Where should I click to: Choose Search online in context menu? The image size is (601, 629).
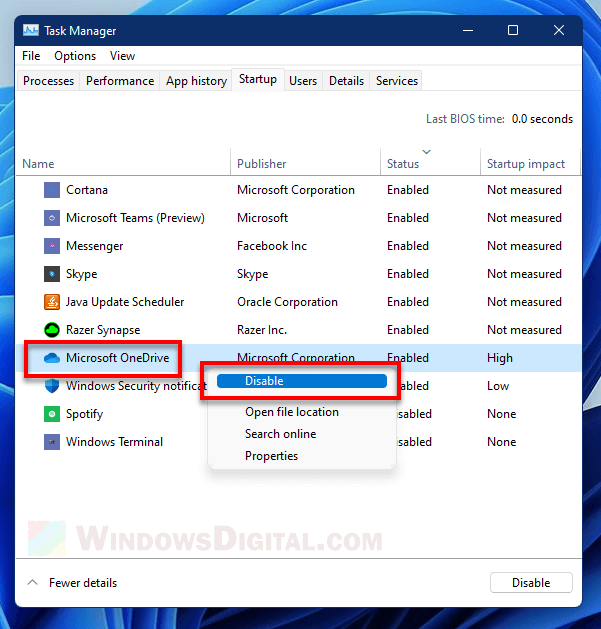280,434
